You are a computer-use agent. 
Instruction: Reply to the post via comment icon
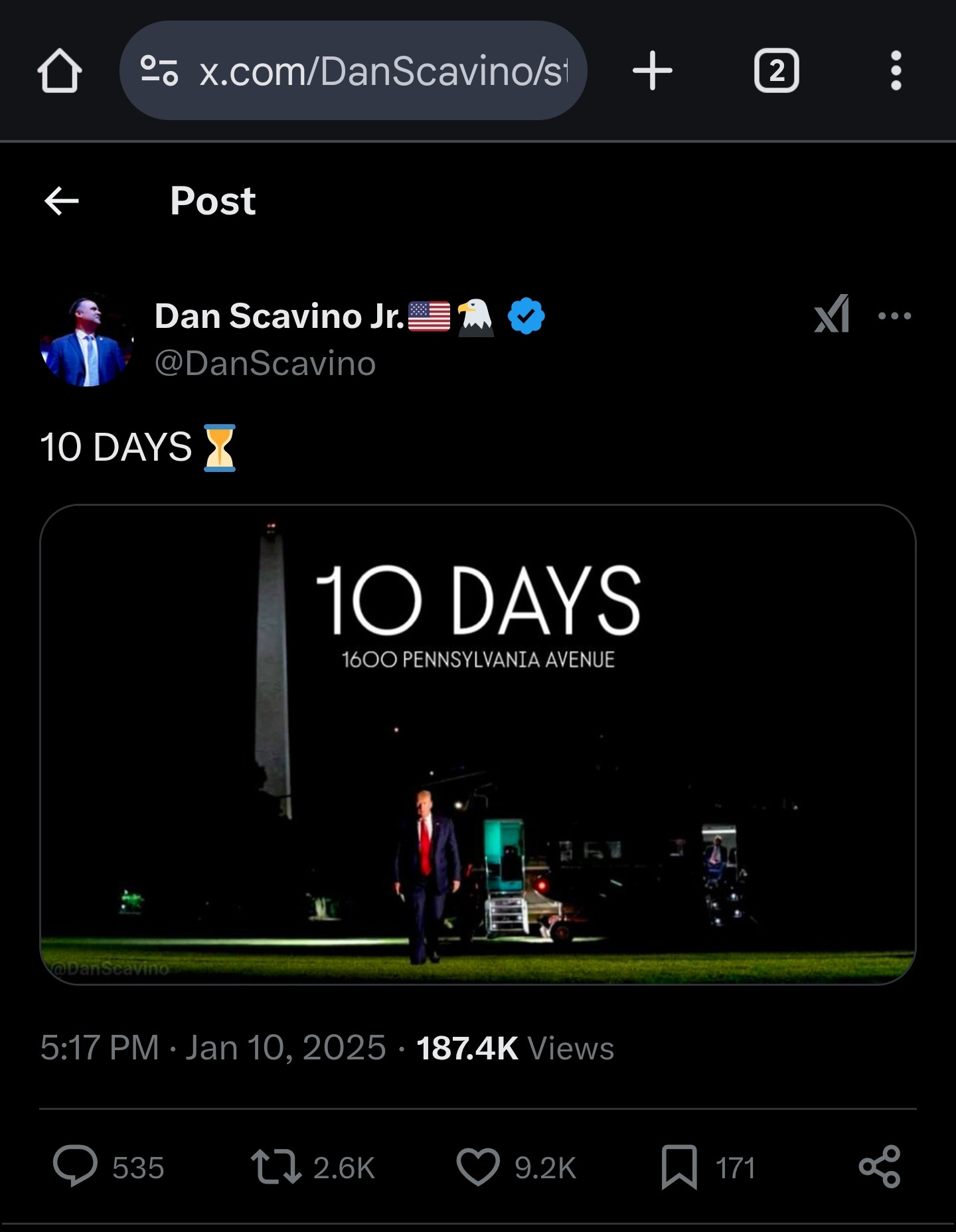[75, 1167]
